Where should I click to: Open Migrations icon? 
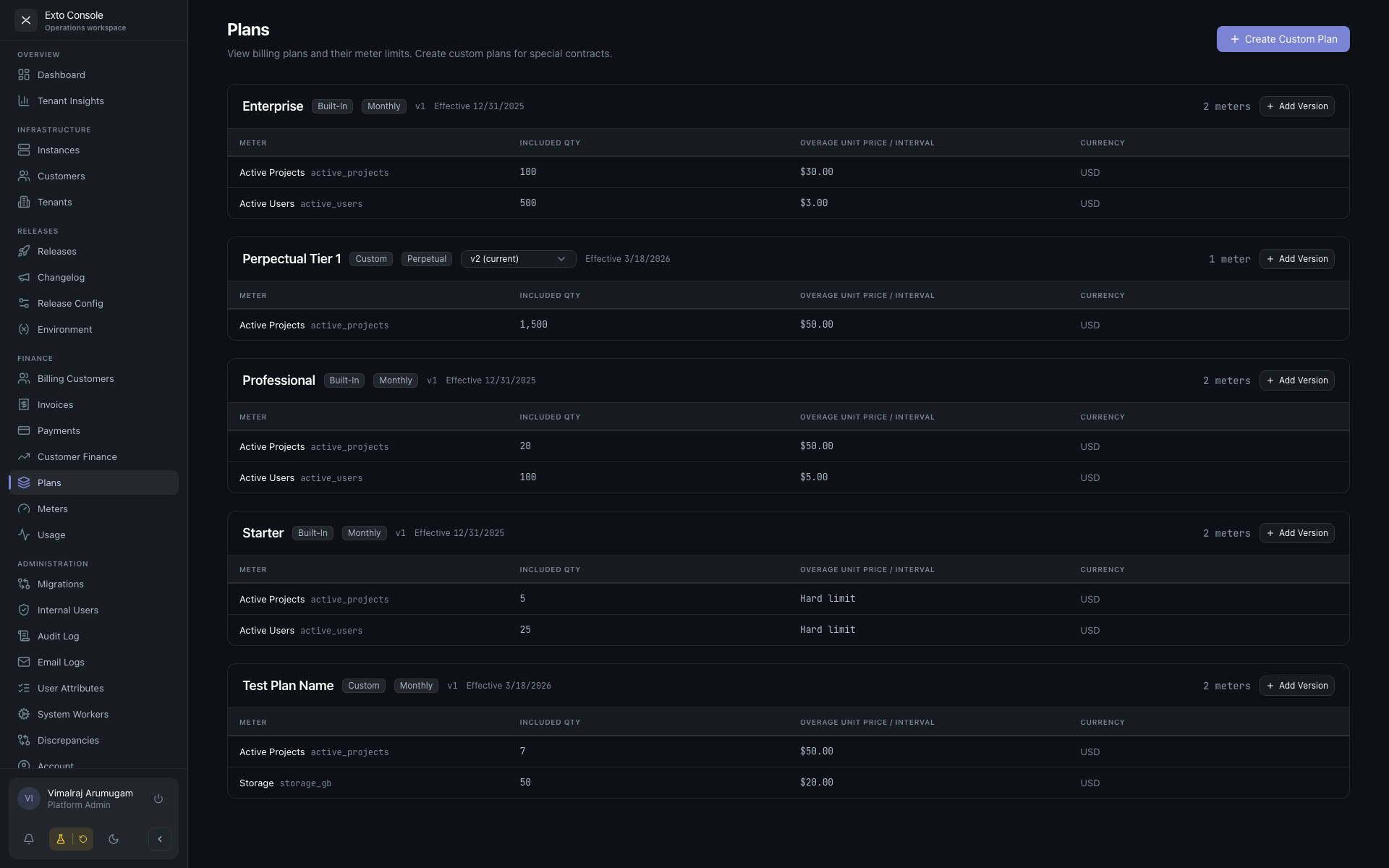coord(24,584)
